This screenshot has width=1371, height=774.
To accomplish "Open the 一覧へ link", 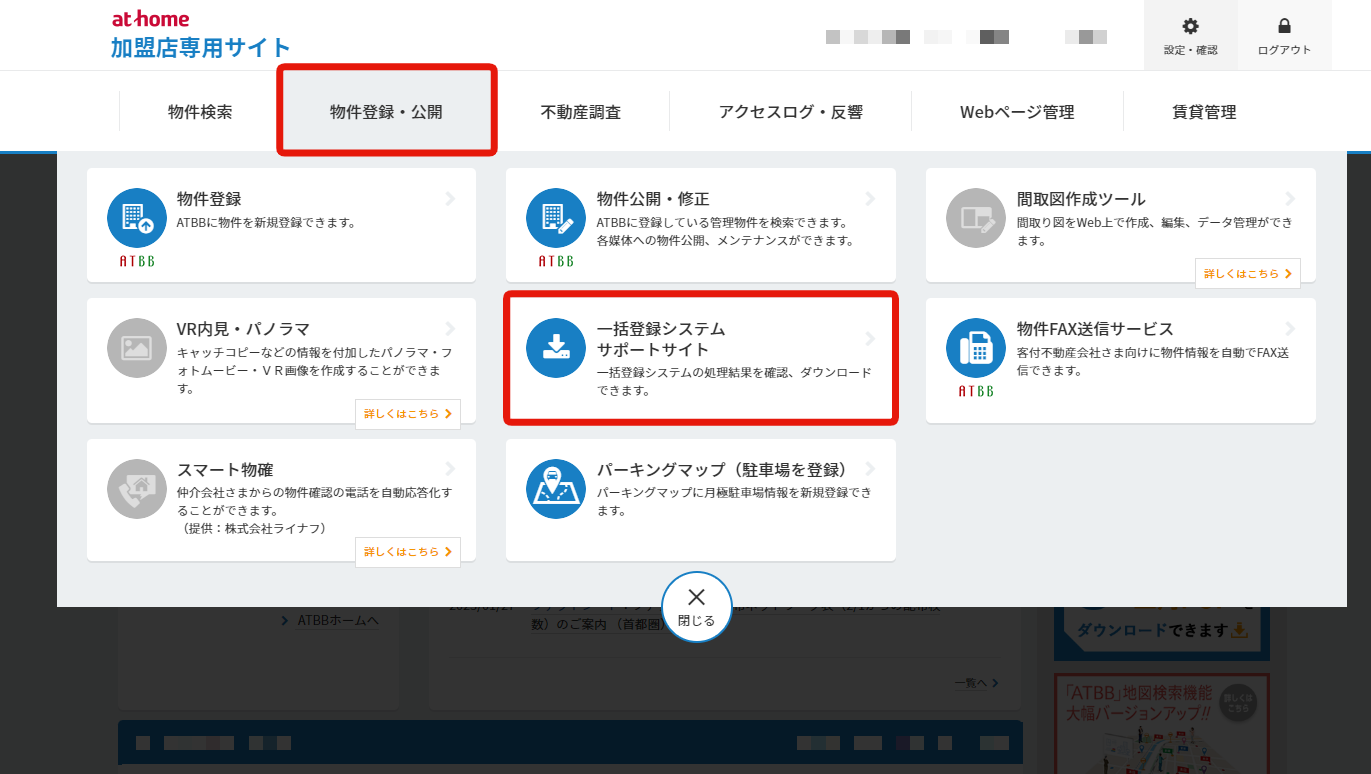I will (x=976, y=683).
